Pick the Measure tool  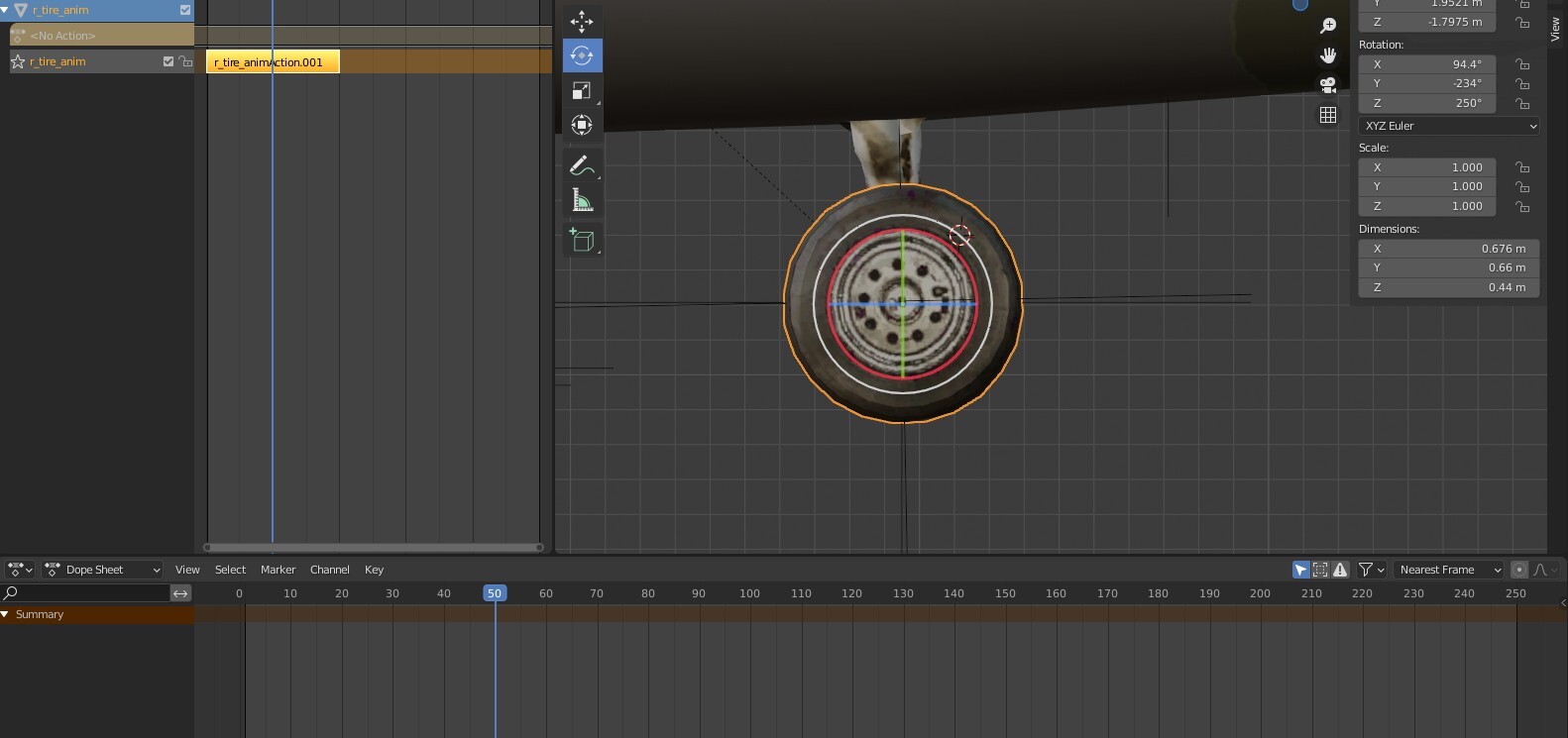tap(582, 201)
